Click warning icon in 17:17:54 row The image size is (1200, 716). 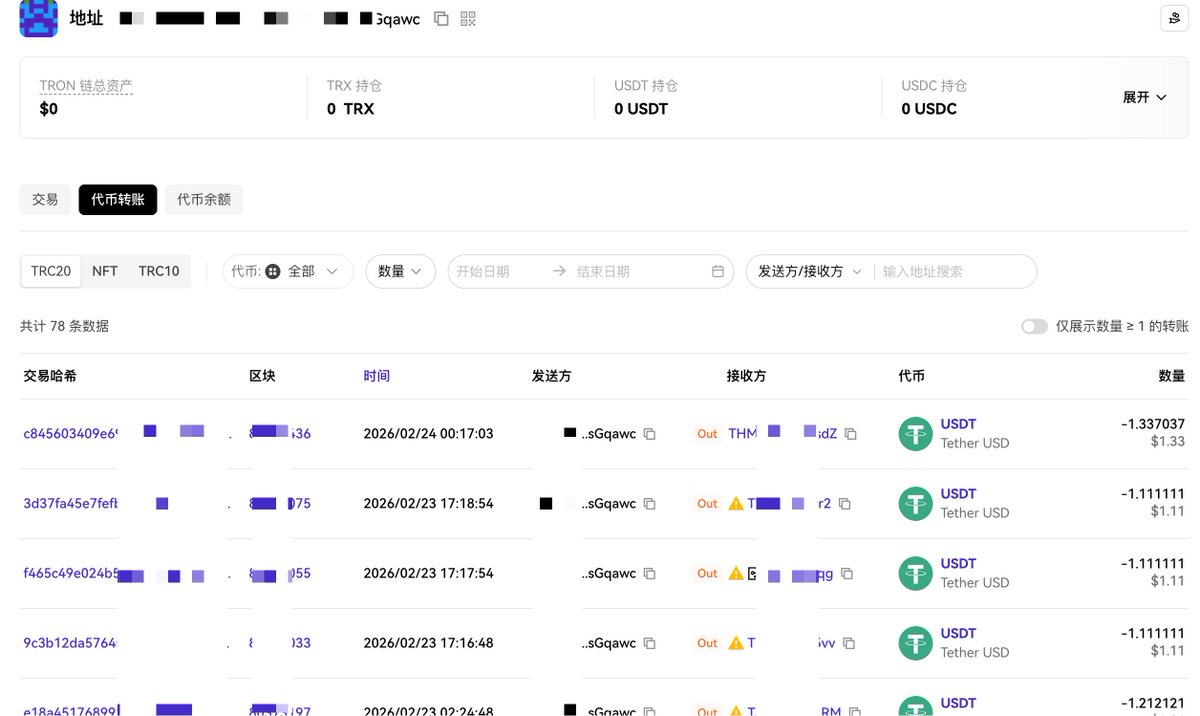tap(736, 573)
